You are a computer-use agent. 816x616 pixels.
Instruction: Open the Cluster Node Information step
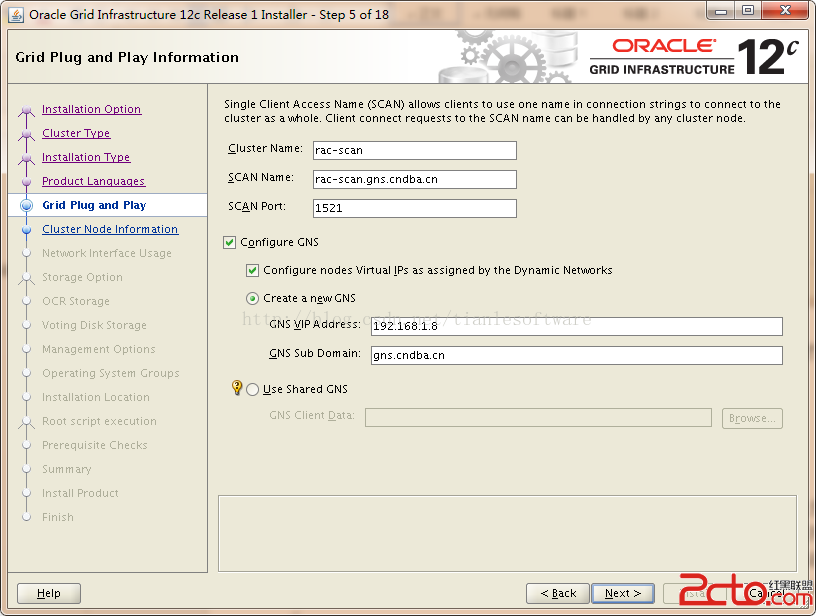(x=110, y=229)
